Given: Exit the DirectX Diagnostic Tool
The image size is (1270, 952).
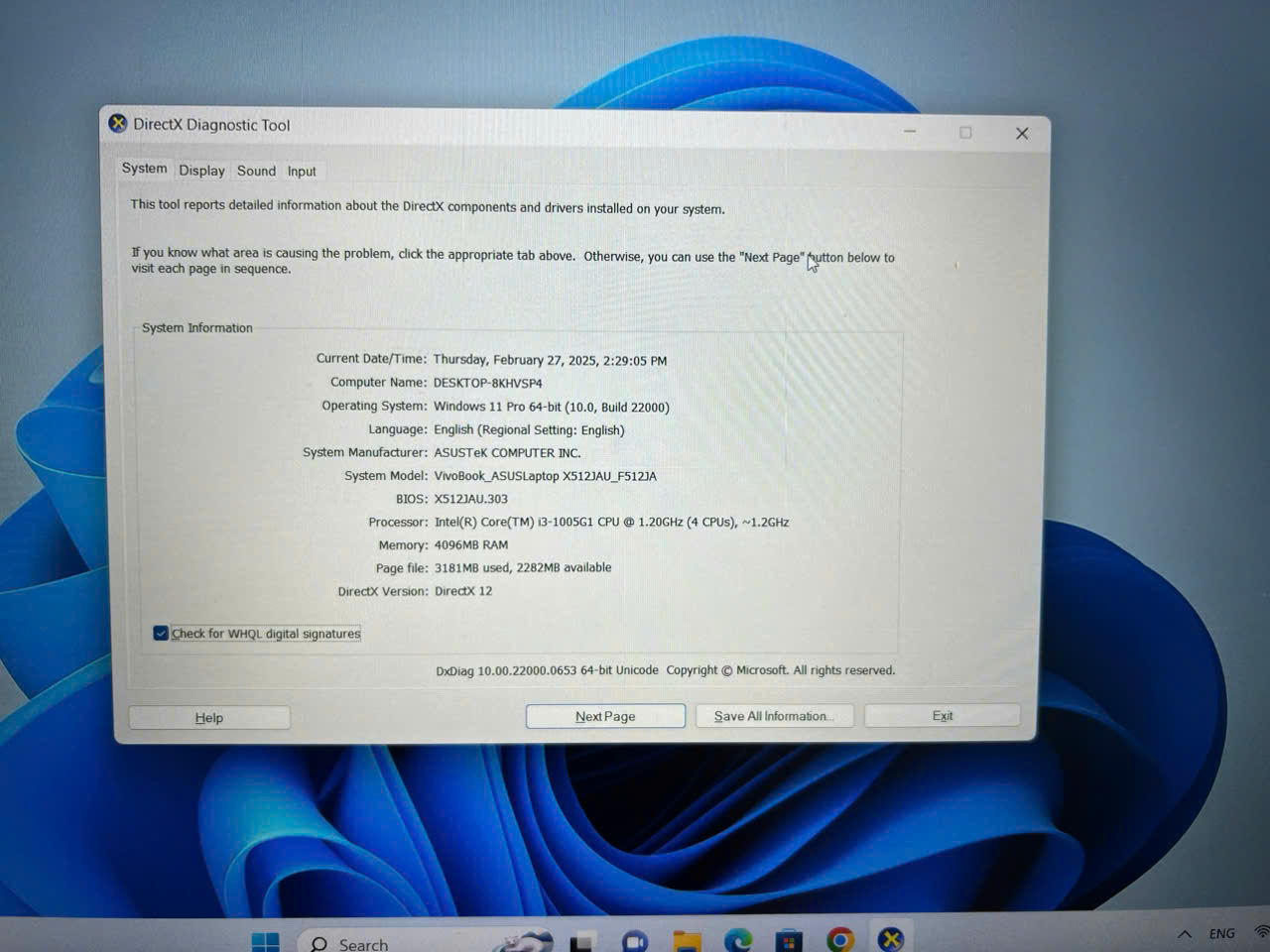Looking at the screenshot, I should pyautogui.click(x=943, y=715).
